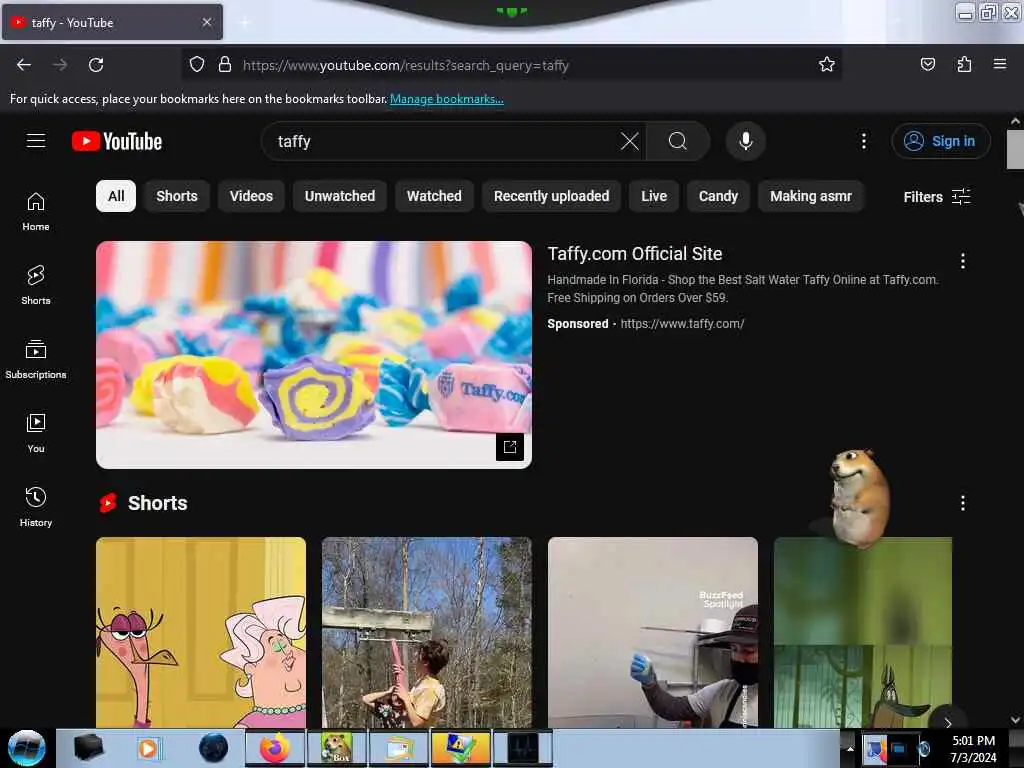Show next Shorts with the right chevron

948,722
